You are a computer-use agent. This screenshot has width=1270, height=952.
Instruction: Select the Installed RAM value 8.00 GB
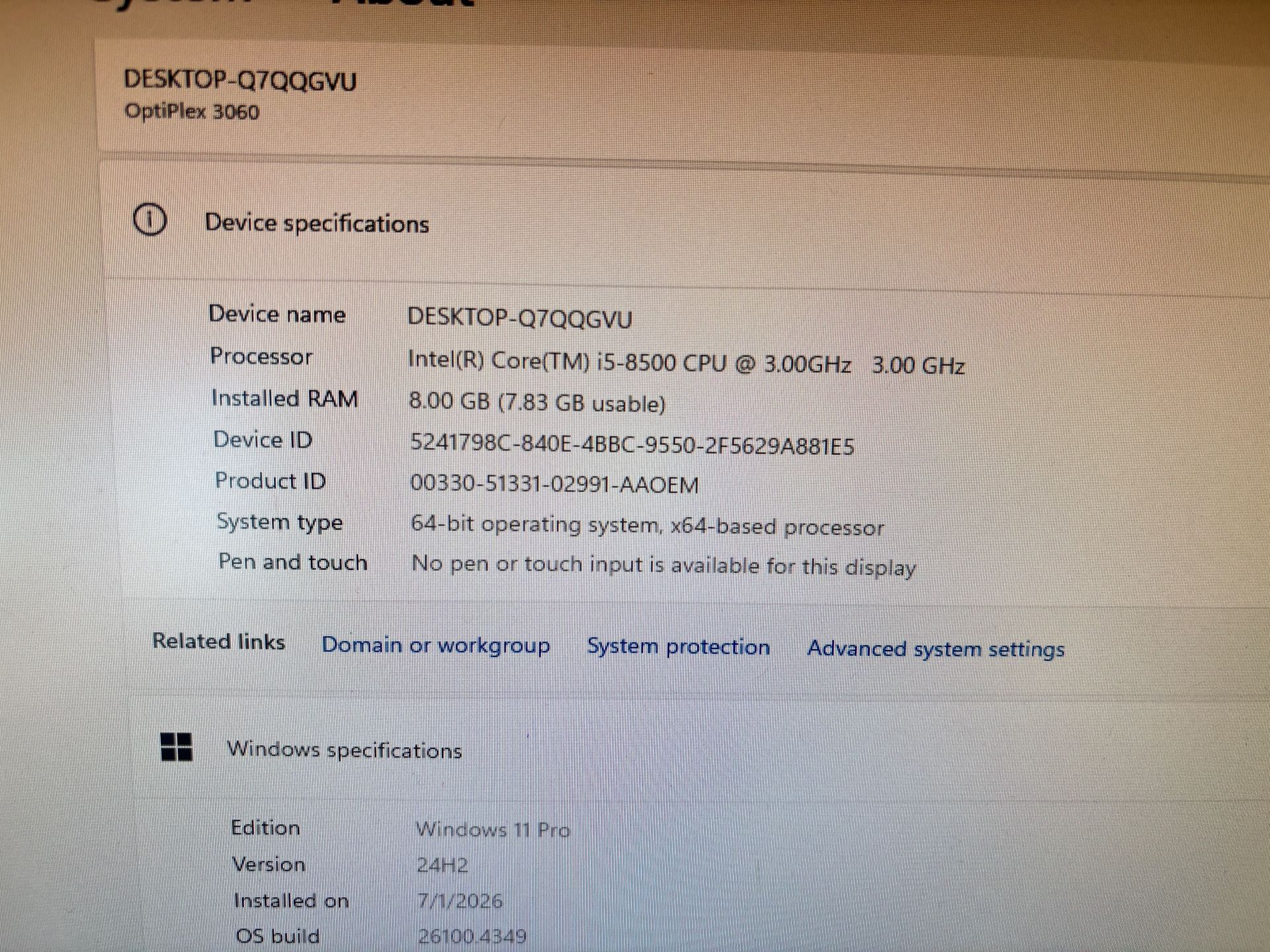coord(537,403)
